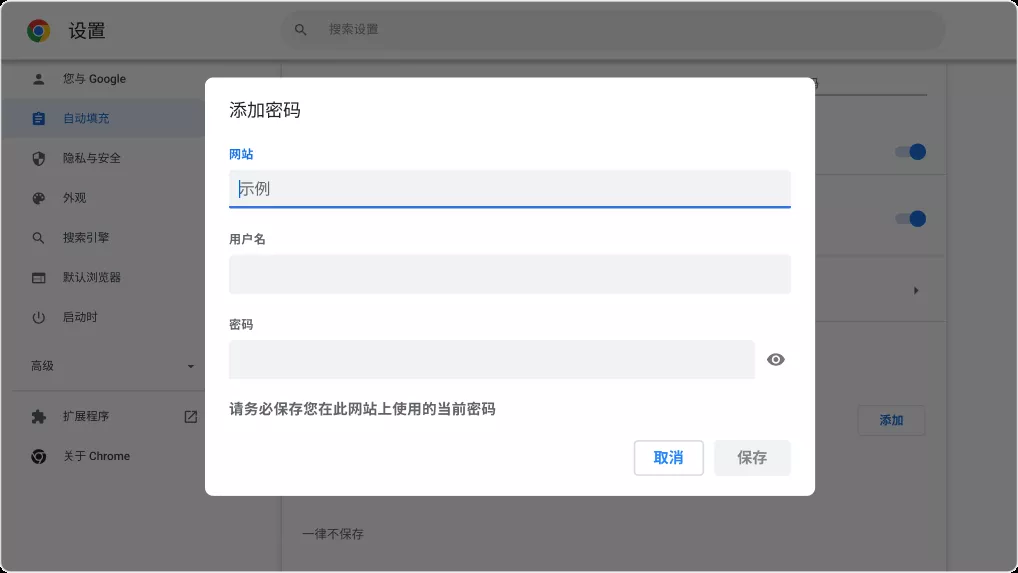This screenshot has width=1018, height=573.
Task: Click the search magnifier icon in the top bar
Action: pos(300,30)
